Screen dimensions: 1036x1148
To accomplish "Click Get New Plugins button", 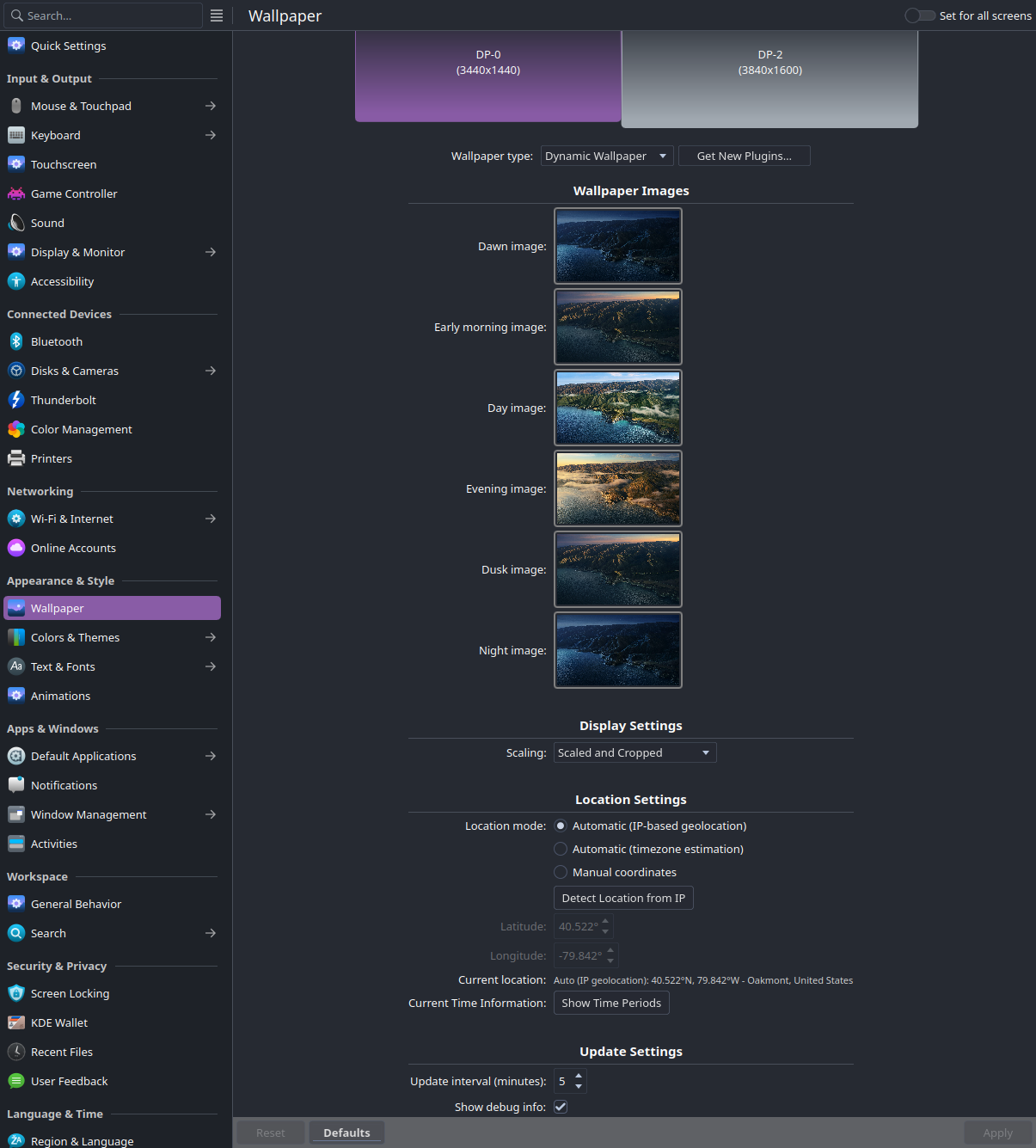I will point(745,156).
